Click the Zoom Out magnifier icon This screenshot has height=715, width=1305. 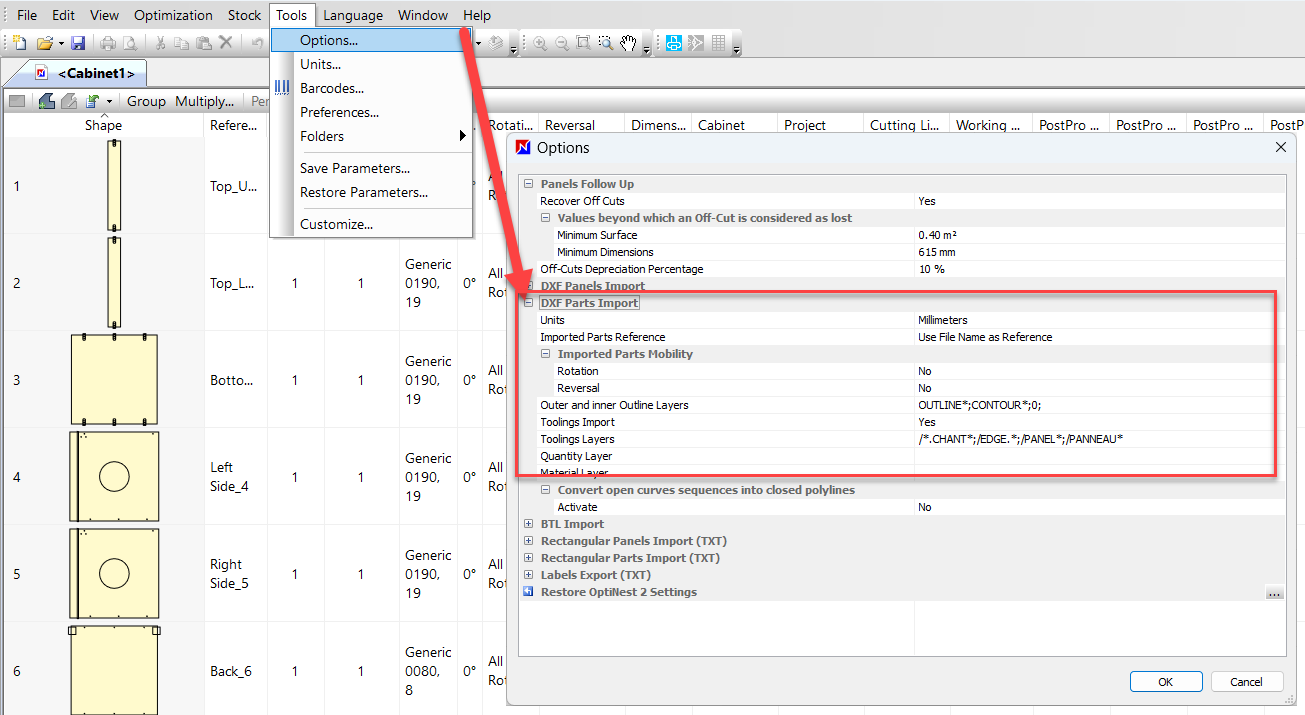coord(562,43)
